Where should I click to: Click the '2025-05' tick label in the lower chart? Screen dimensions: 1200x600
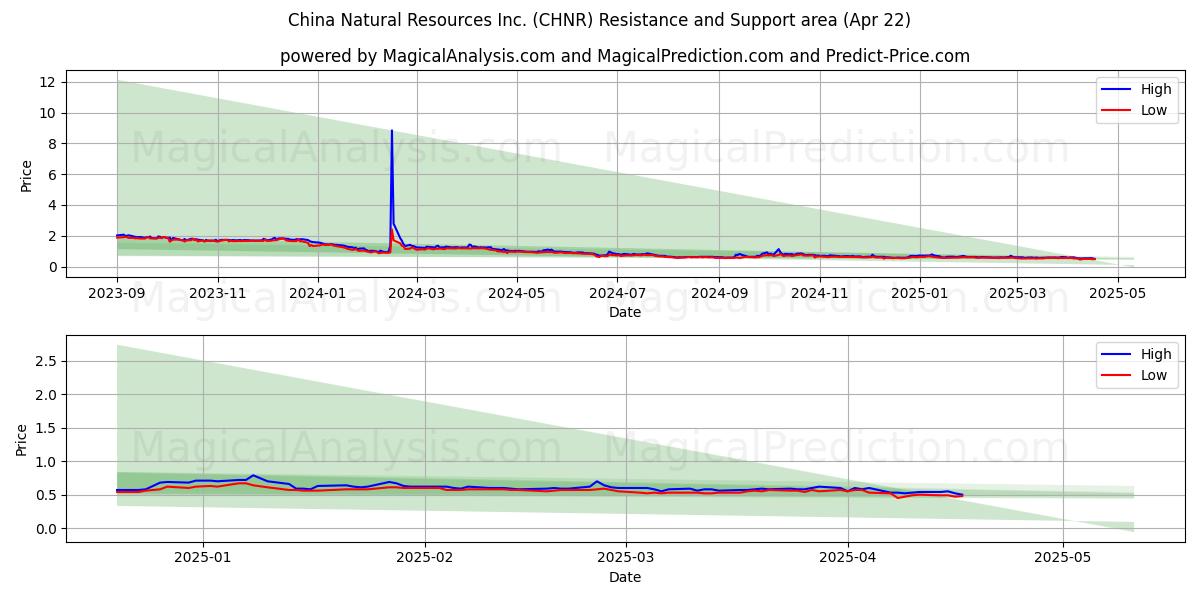(1063, 558)
